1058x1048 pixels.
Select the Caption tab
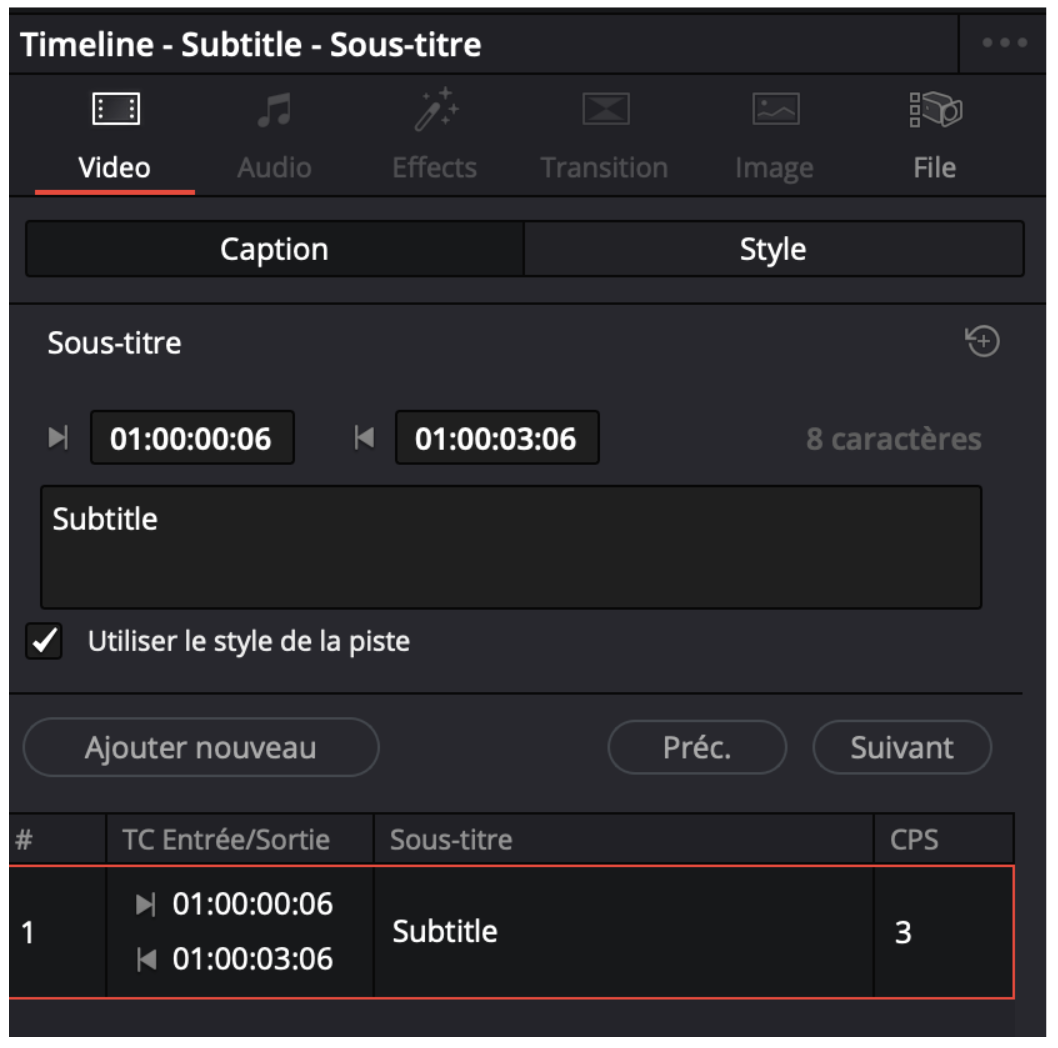(277, 247)
